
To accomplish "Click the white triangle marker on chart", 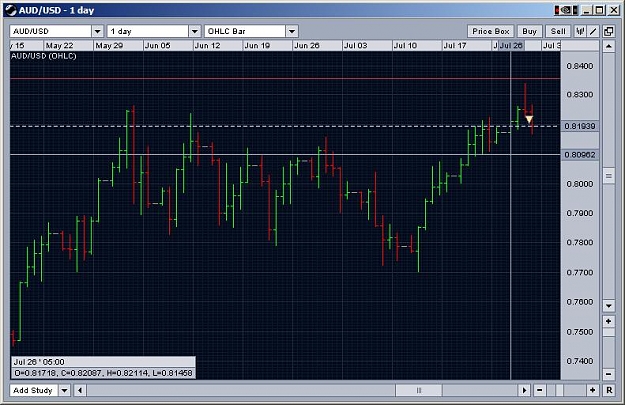I will (529, 119).
